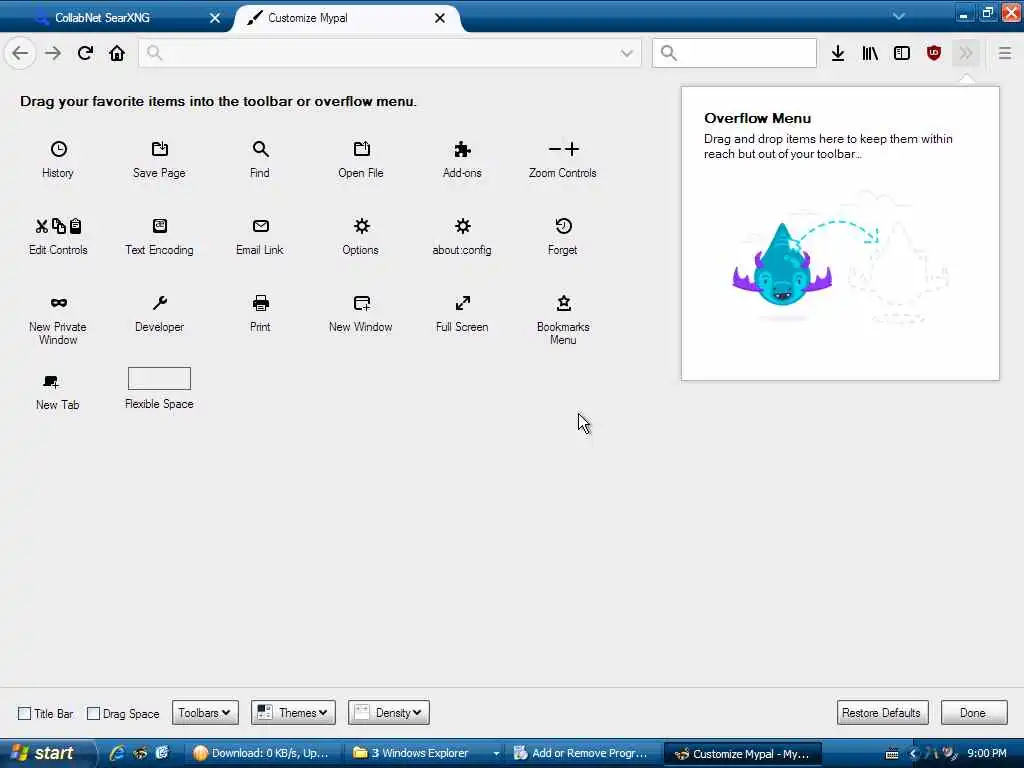Select the Text Encoding item
The height and width of the screenshot is (768, 1024).
tap(159, 236)
